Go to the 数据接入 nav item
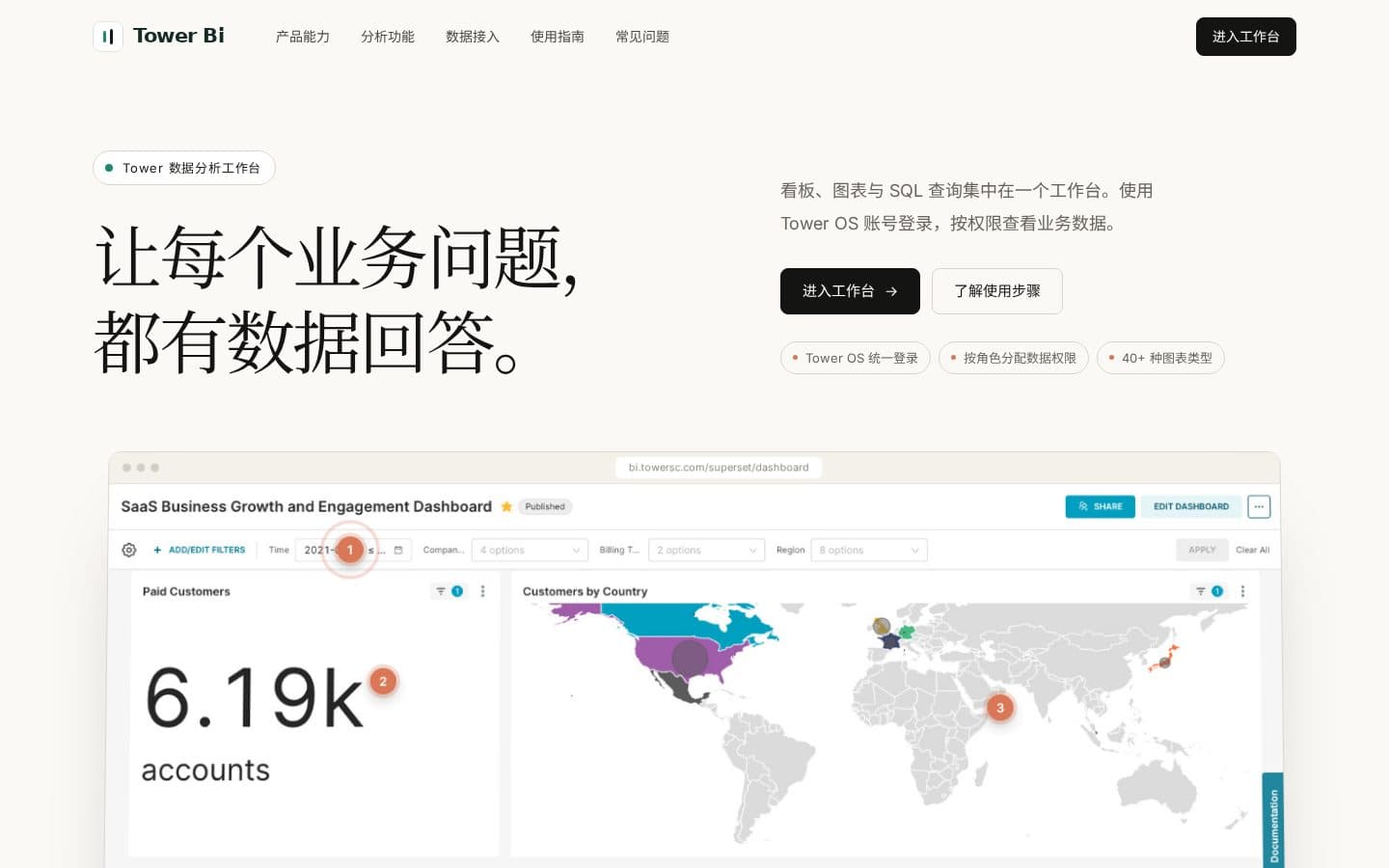This screenshot has width=1389, height=868. pyautogui.click(x=473, y=37)
